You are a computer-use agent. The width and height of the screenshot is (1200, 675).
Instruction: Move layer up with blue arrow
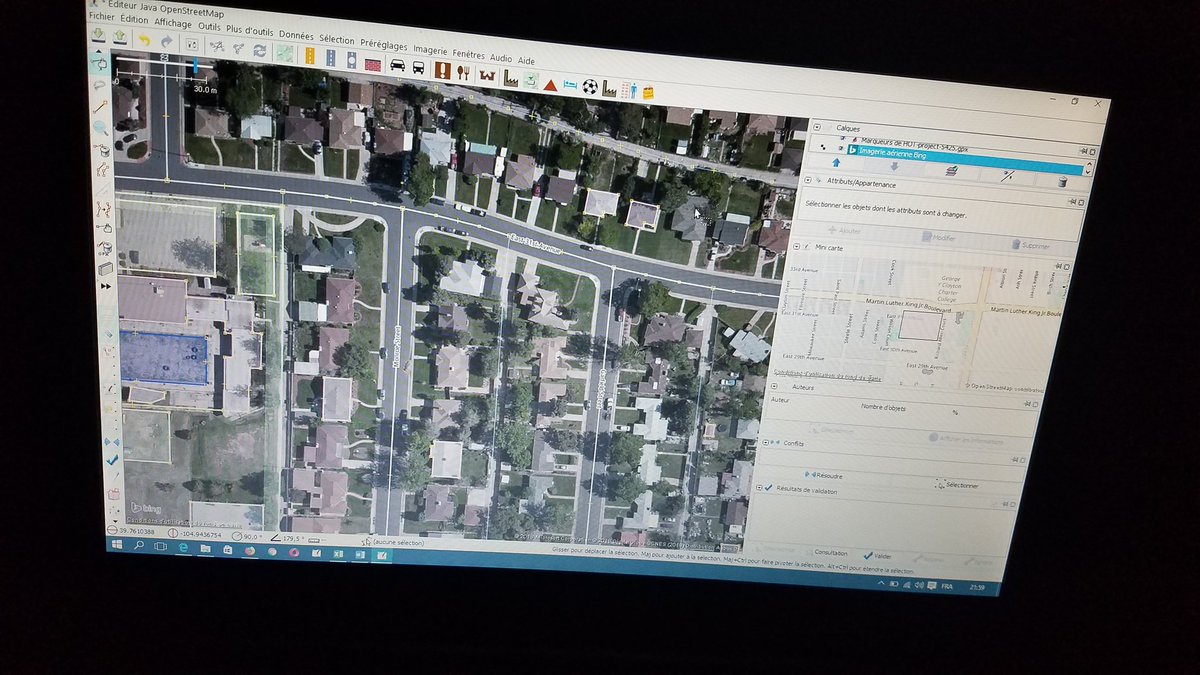point(836,163)
